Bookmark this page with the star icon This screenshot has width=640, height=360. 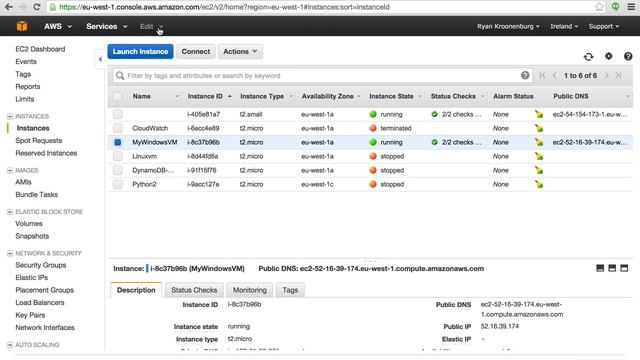(x=599, y=7)
